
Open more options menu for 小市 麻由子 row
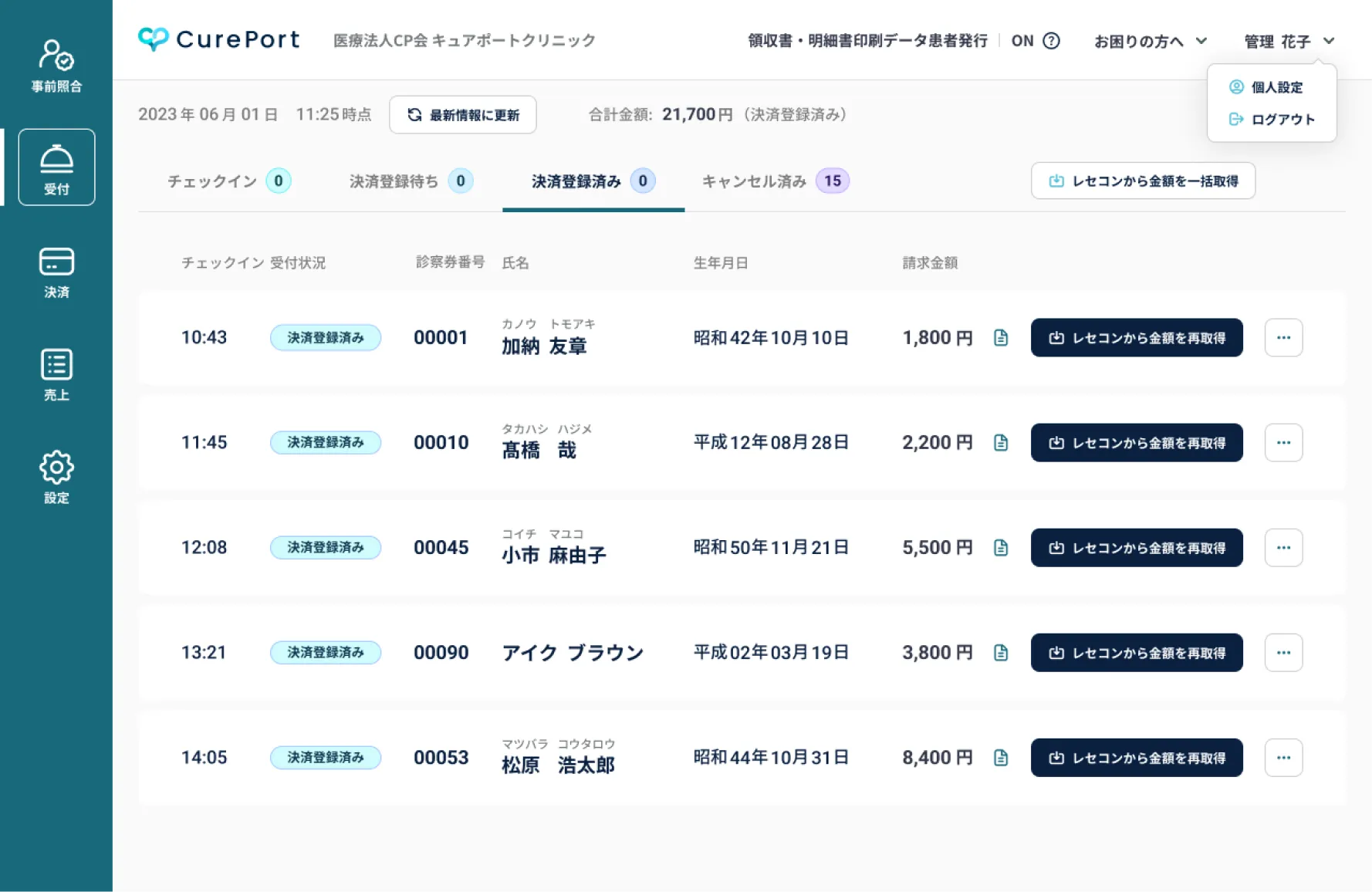click(x=1283, y=548)
